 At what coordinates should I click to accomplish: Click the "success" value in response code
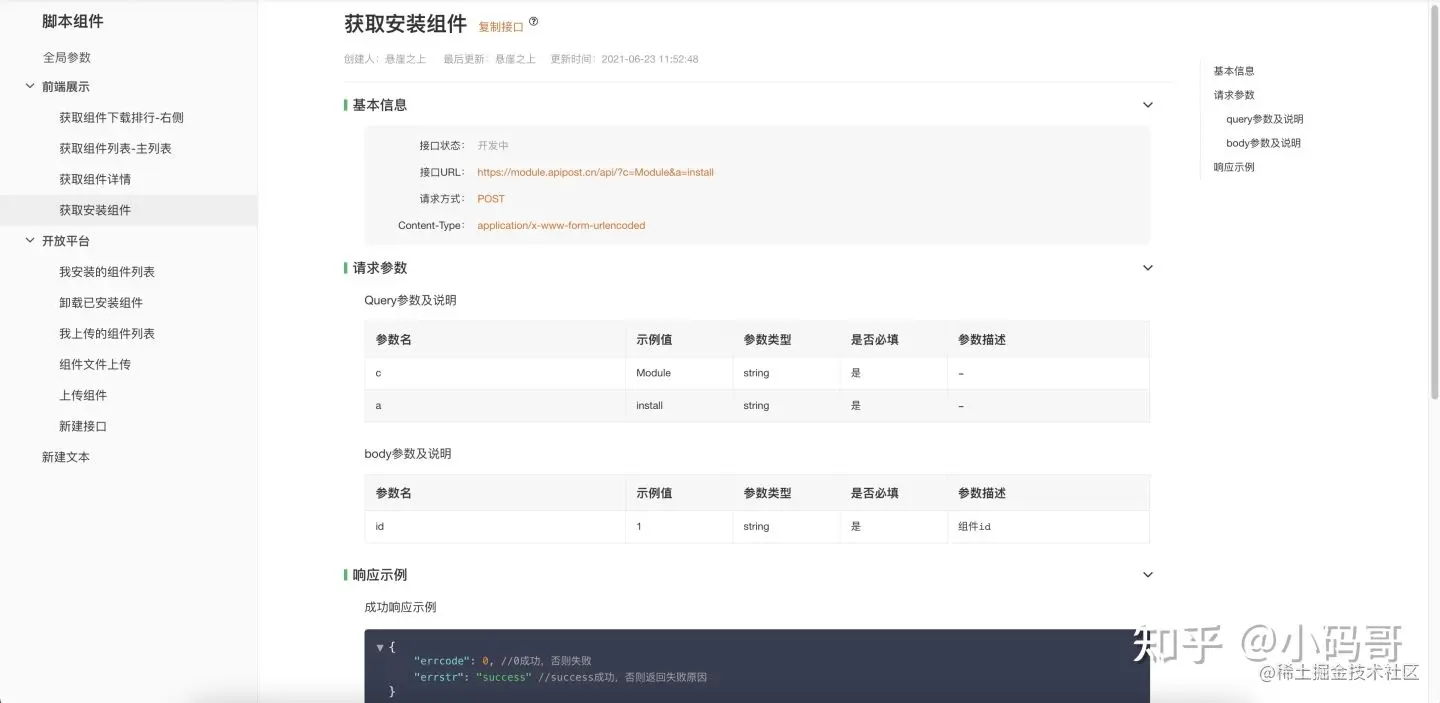[x=504, y=677]
